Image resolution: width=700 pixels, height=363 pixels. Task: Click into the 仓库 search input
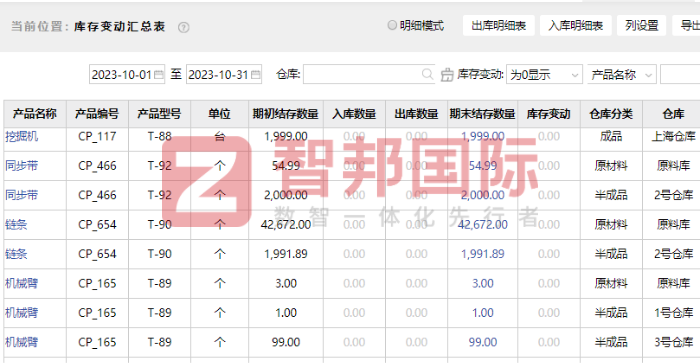click(369, 74)
